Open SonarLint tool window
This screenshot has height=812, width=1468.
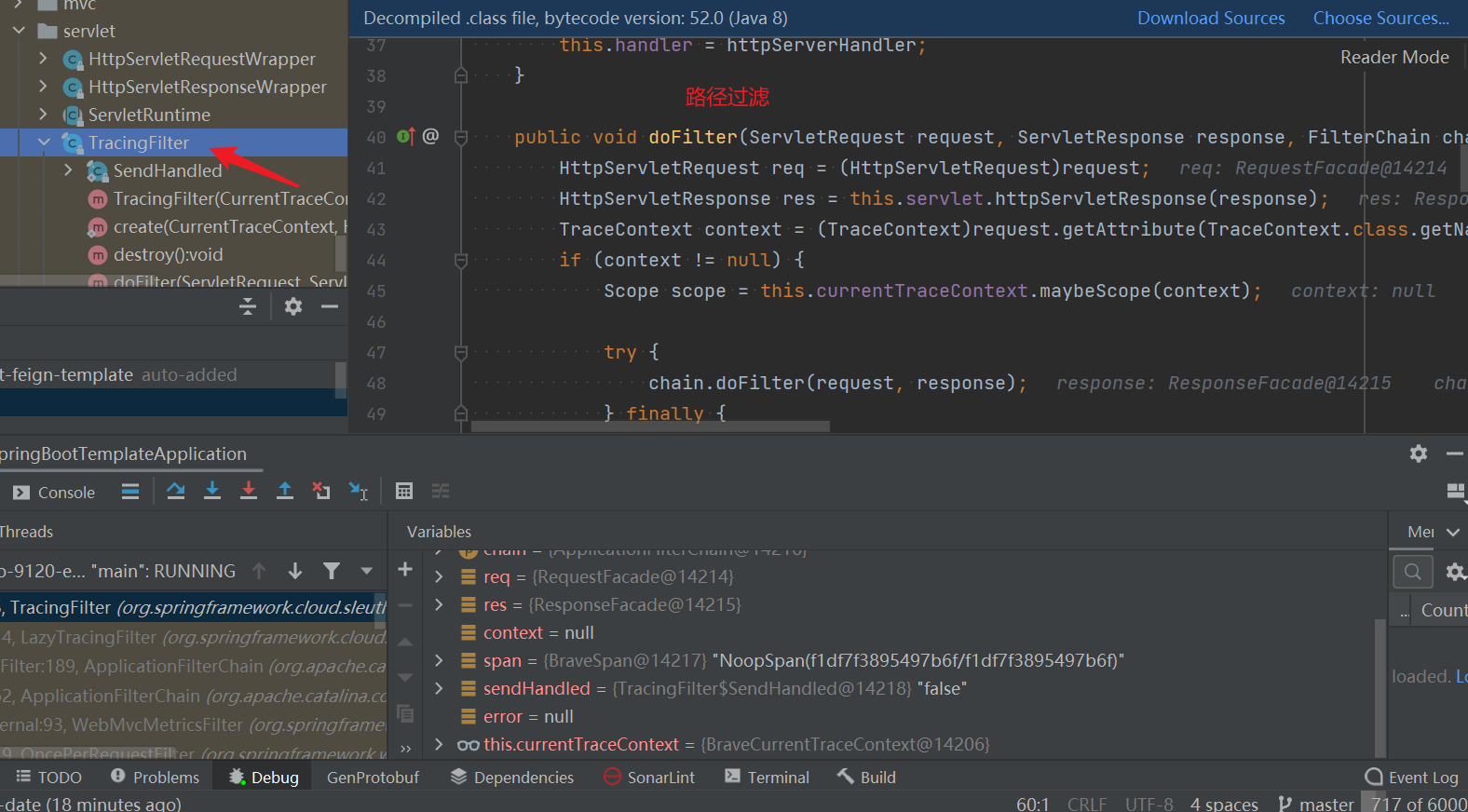(648, 778)
